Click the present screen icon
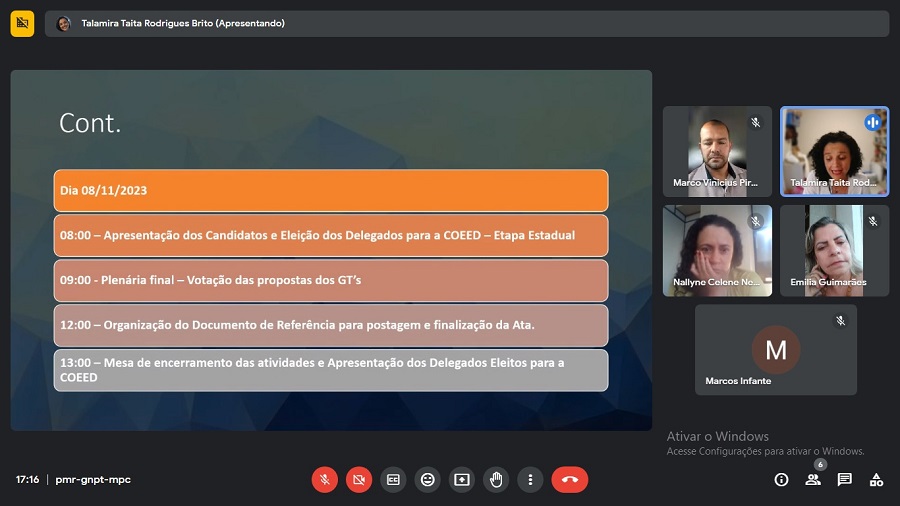This screenshot has width=900, height=506. [x=462, y=480]
